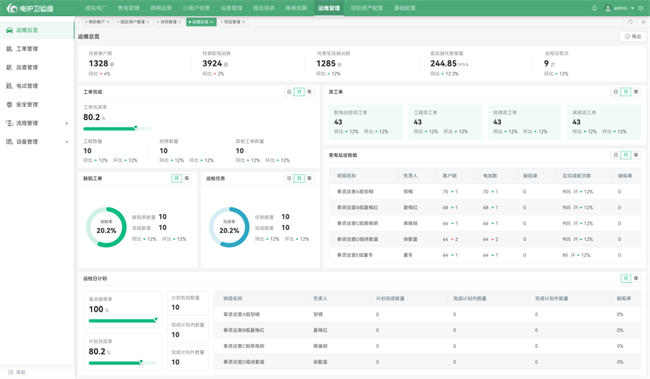The height and width of the screenshot is (379, 650).
Task: Click the 巡查管理 sidebar icon
Action: click(x=9, y=67)
